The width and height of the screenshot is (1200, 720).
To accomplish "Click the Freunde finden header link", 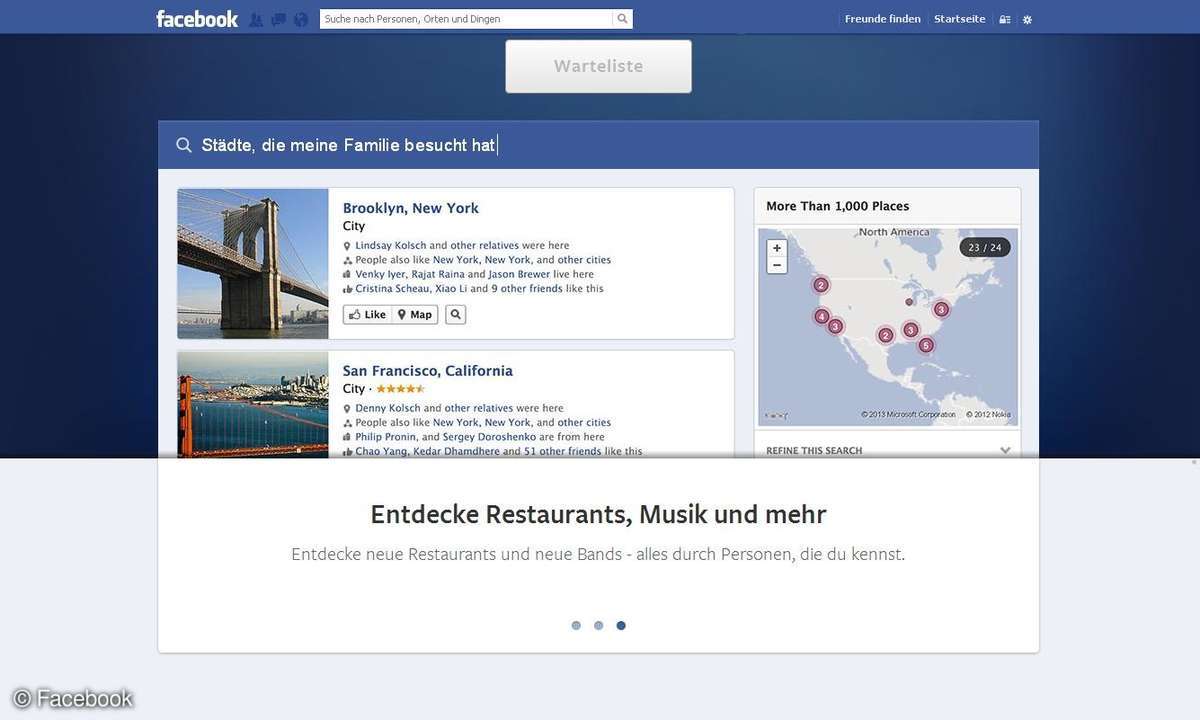I will click(x=882, y=19).
